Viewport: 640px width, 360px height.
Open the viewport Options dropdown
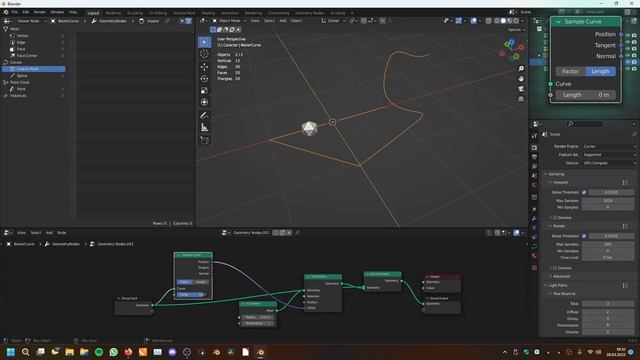pyautogui.click(x=516, y=29)
